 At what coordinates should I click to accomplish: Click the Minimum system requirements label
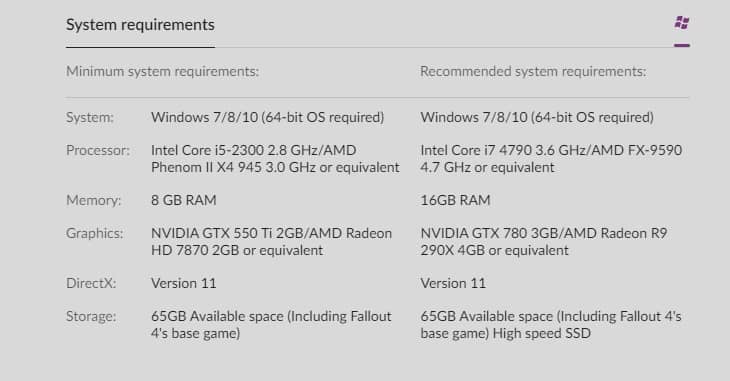(x=162, y=71)
